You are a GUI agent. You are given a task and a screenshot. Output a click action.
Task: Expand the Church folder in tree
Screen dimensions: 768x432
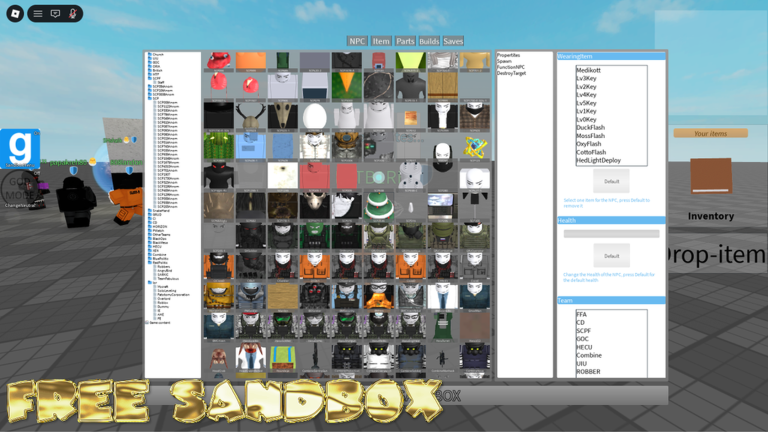pos(156,54)
